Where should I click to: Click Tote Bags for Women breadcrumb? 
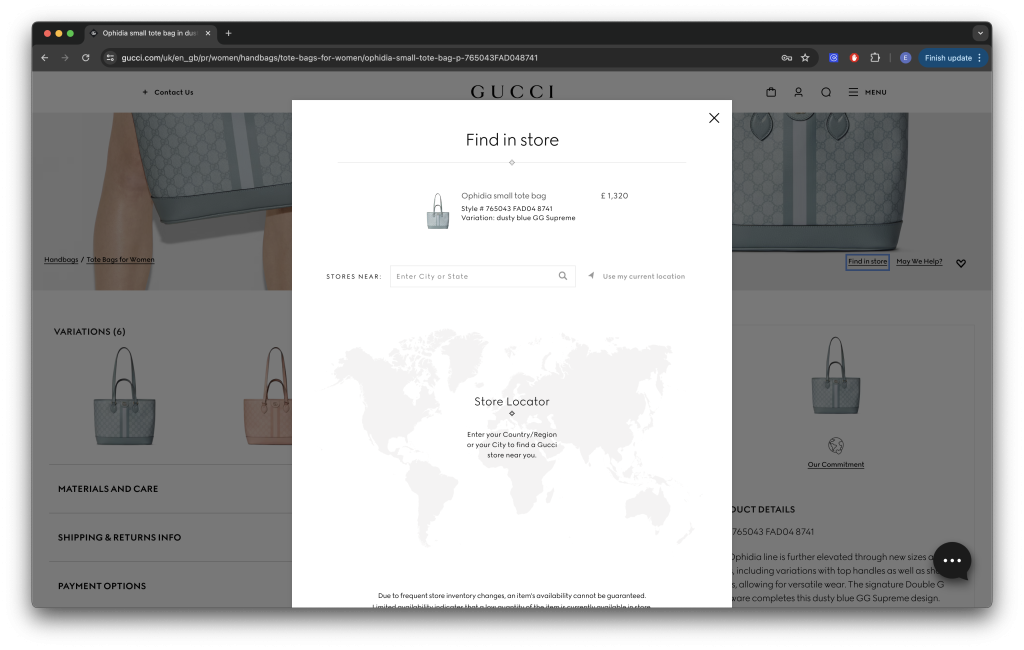[120, 260]
